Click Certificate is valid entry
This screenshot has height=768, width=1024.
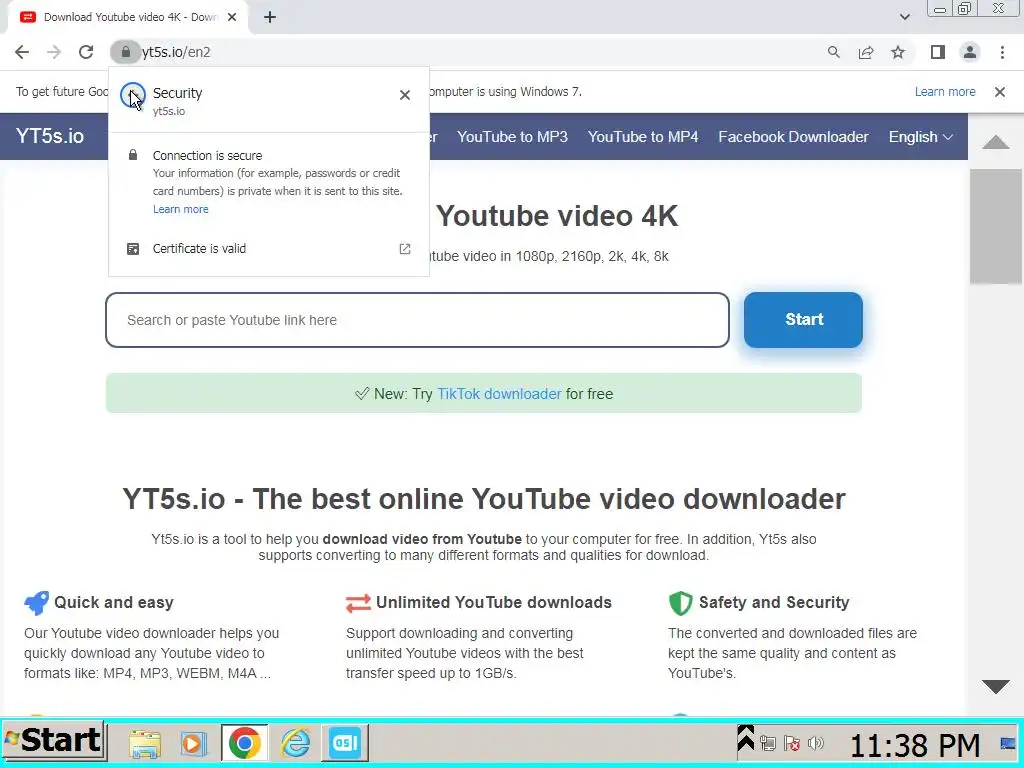tap(268, 249)
